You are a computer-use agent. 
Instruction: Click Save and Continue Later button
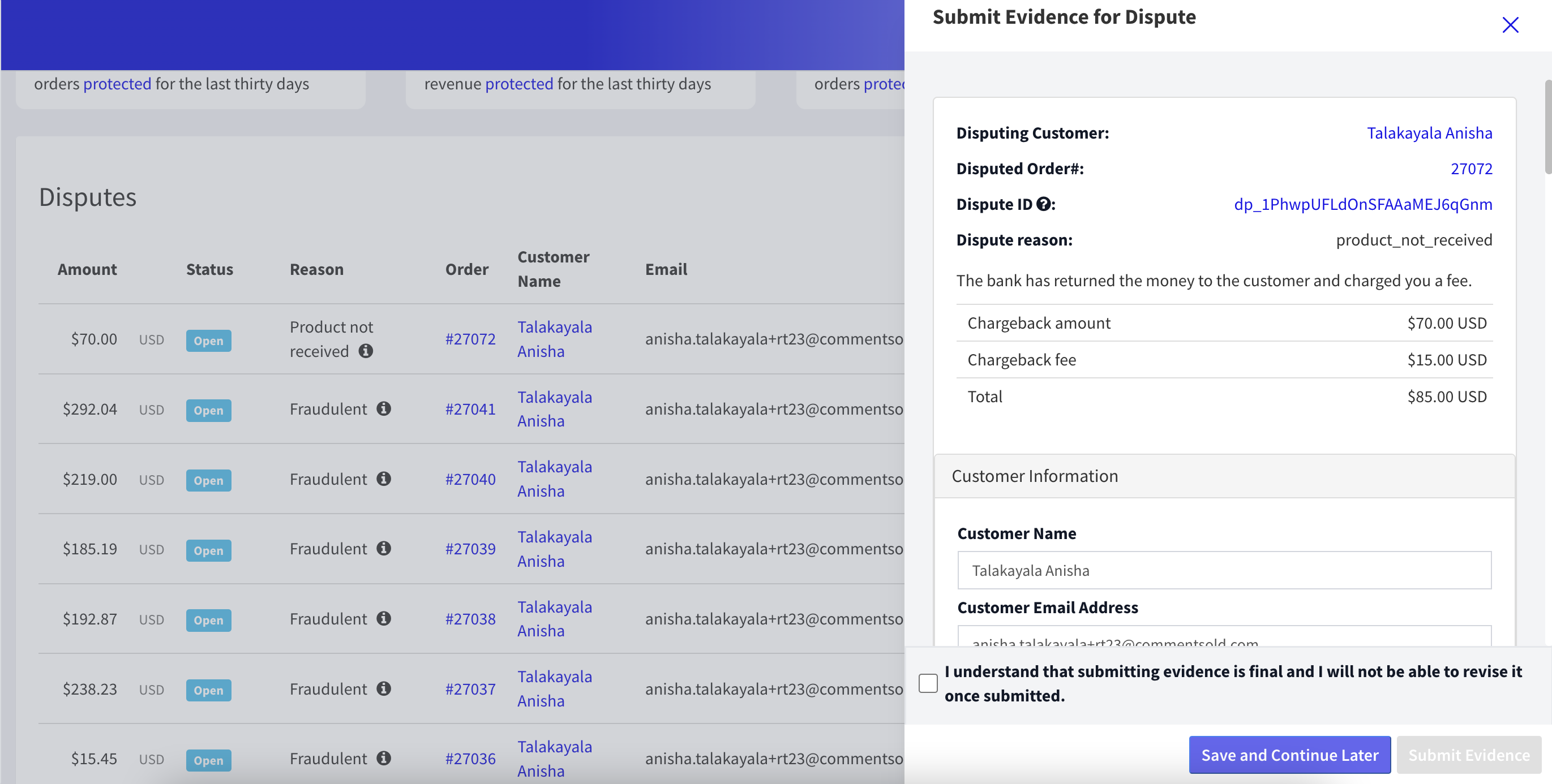[1289, 755]
